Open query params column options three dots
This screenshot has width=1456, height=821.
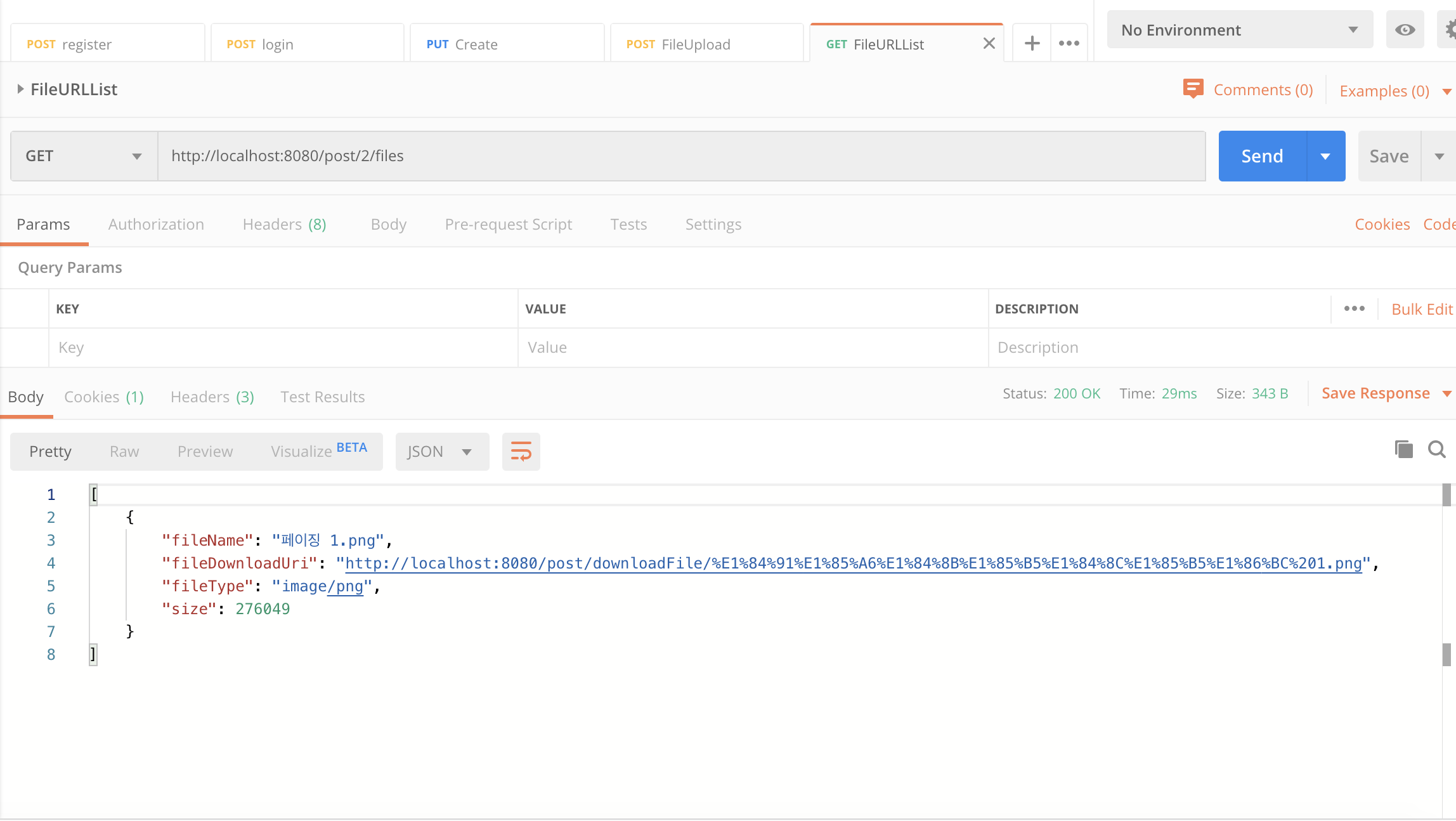(1354, 308)
